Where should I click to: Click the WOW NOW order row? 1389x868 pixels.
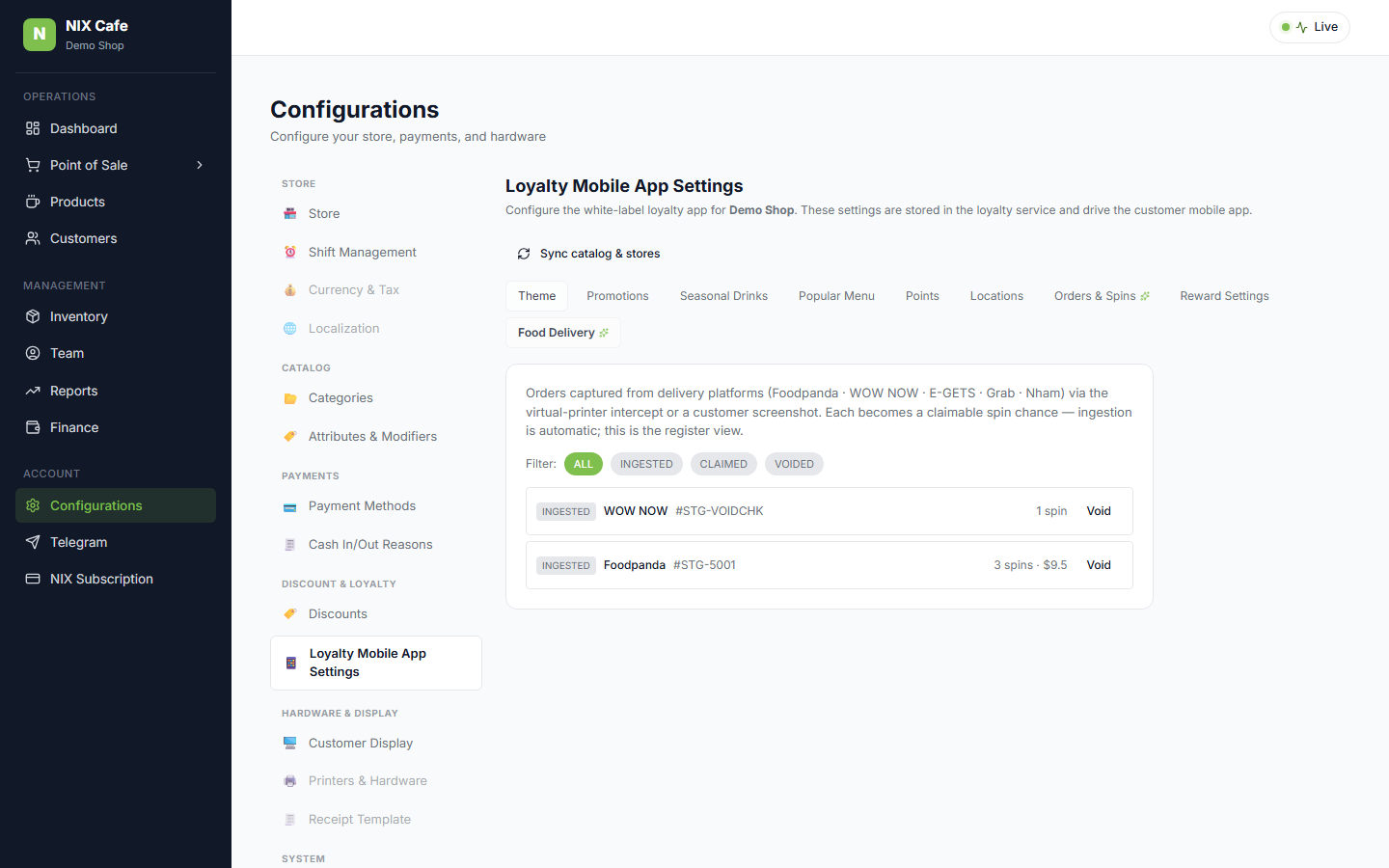click(830, 511)
